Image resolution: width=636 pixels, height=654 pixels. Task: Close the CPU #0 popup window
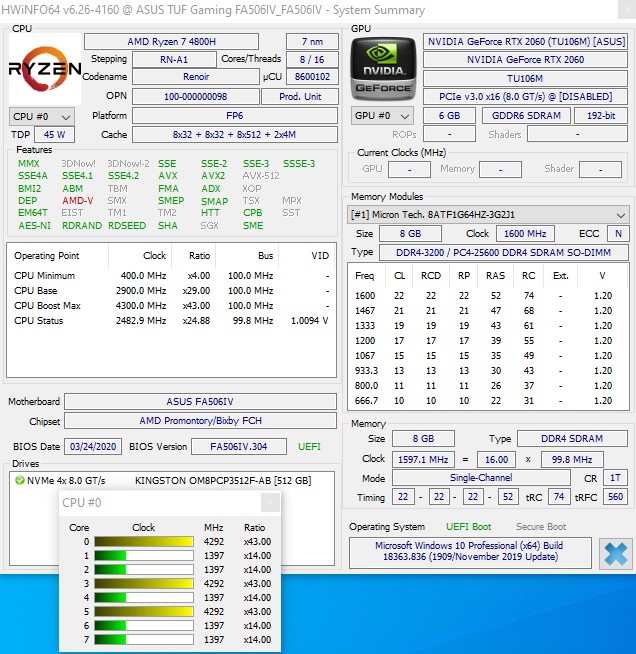pos(270,503)
